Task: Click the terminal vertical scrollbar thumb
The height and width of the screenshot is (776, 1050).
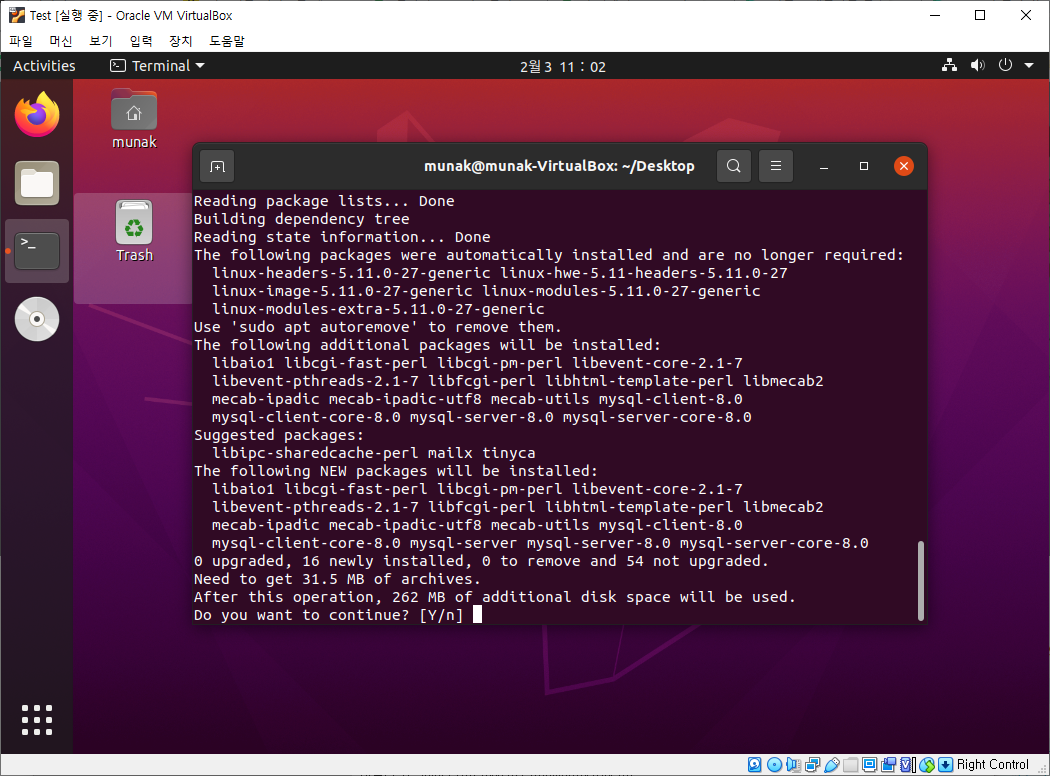Action: [x=921, y=580]
